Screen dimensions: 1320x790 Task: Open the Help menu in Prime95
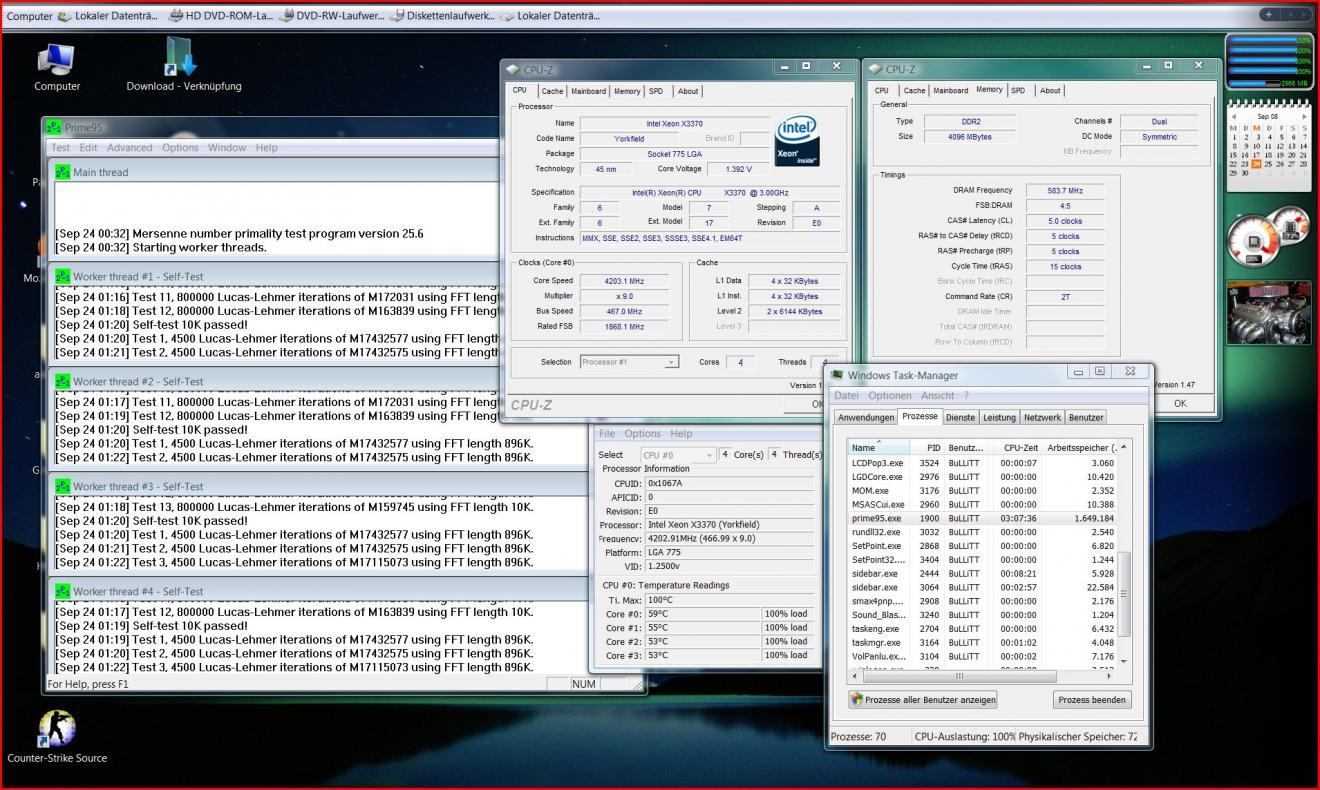pos(266,148)
